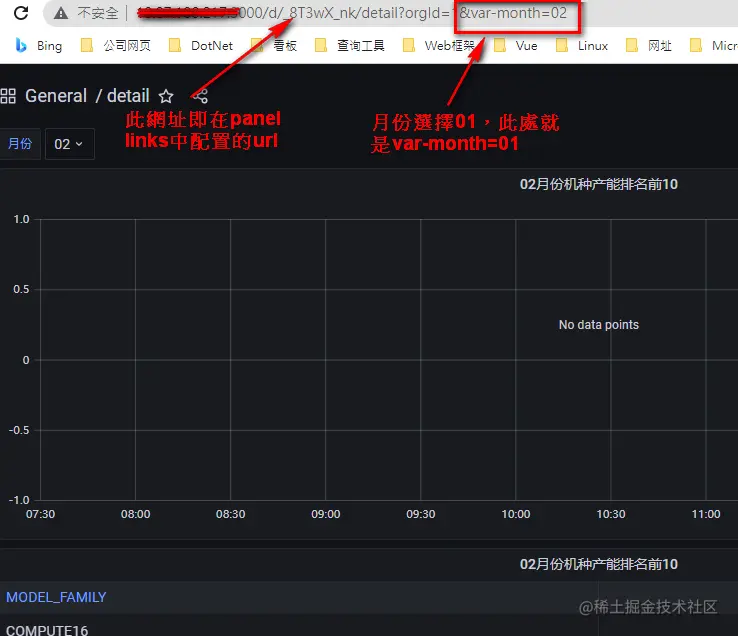Select the COMPUTE16 table cell

47,629
